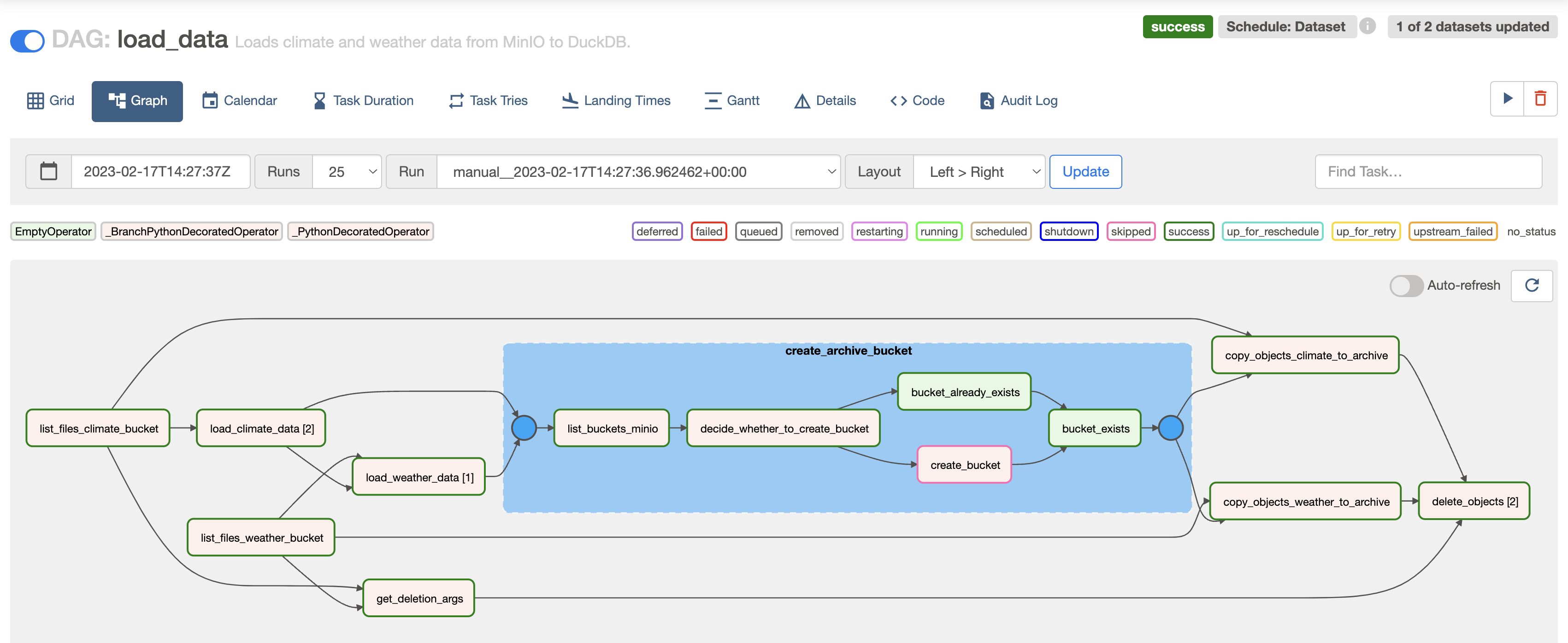Open the Details tab
The height and width of the screenshot is (643, 1568).
point(825,100)
